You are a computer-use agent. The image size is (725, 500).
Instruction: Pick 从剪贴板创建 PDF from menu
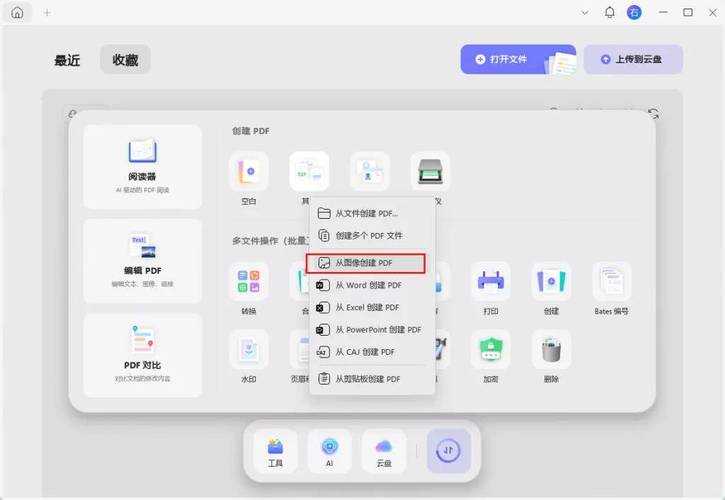[367, 379]
